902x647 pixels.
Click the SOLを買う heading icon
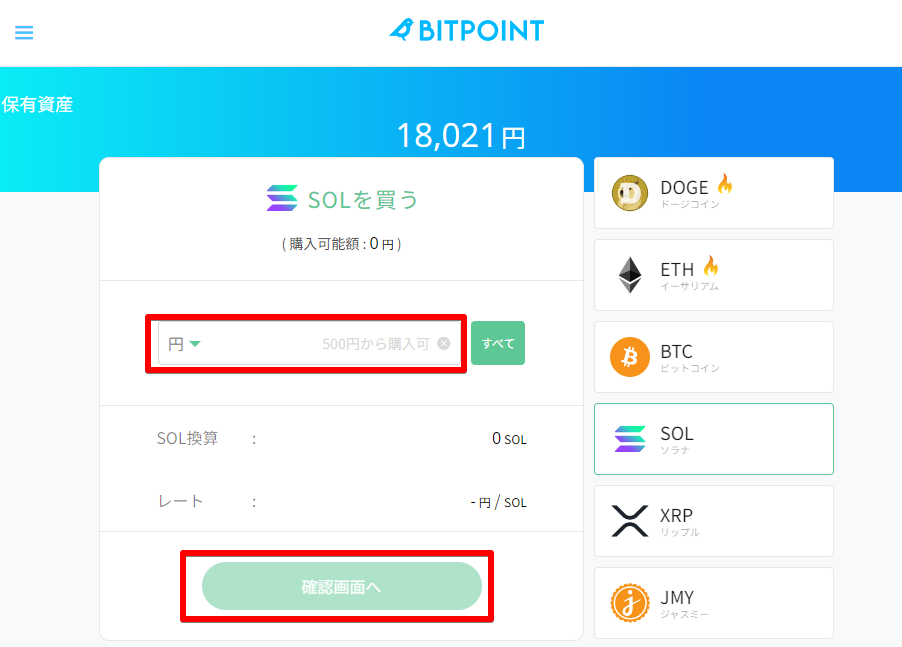282,199
